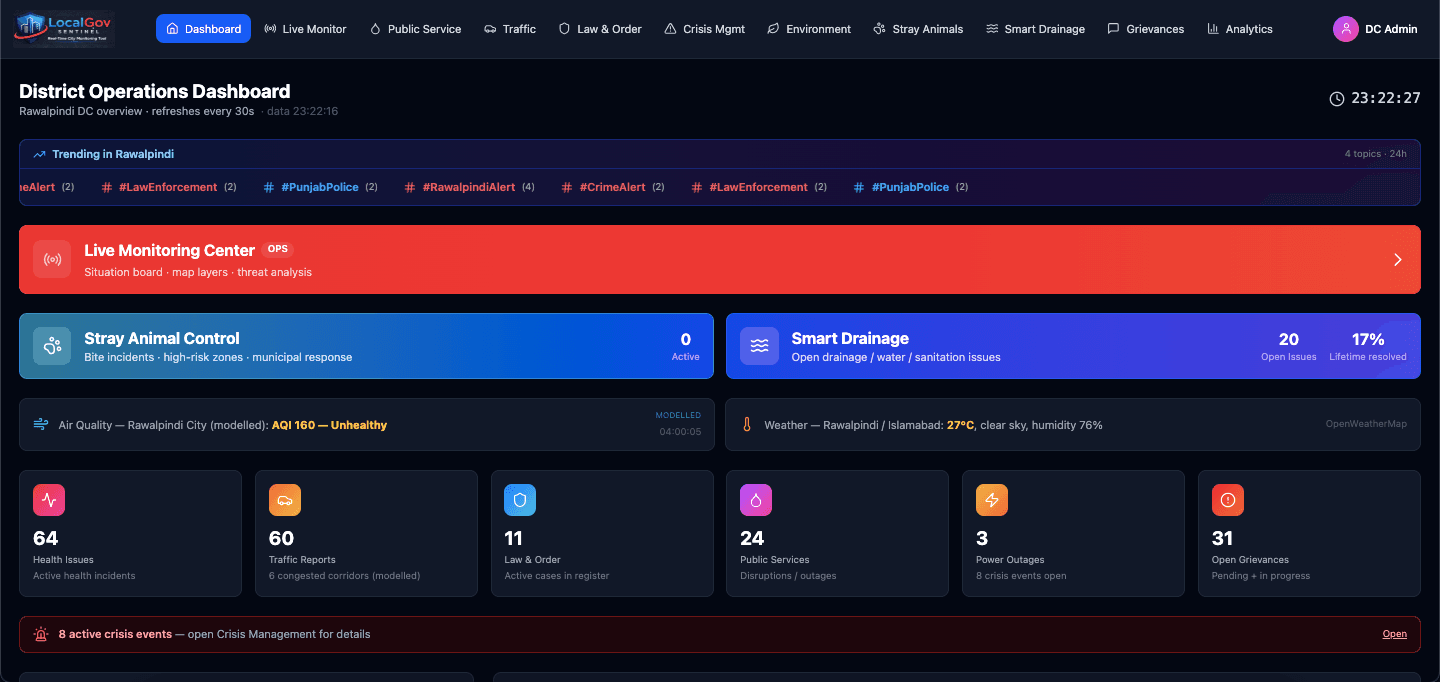The image size is (1440, 682).
Task: Click the trending arrow icon
Action: 40,154
